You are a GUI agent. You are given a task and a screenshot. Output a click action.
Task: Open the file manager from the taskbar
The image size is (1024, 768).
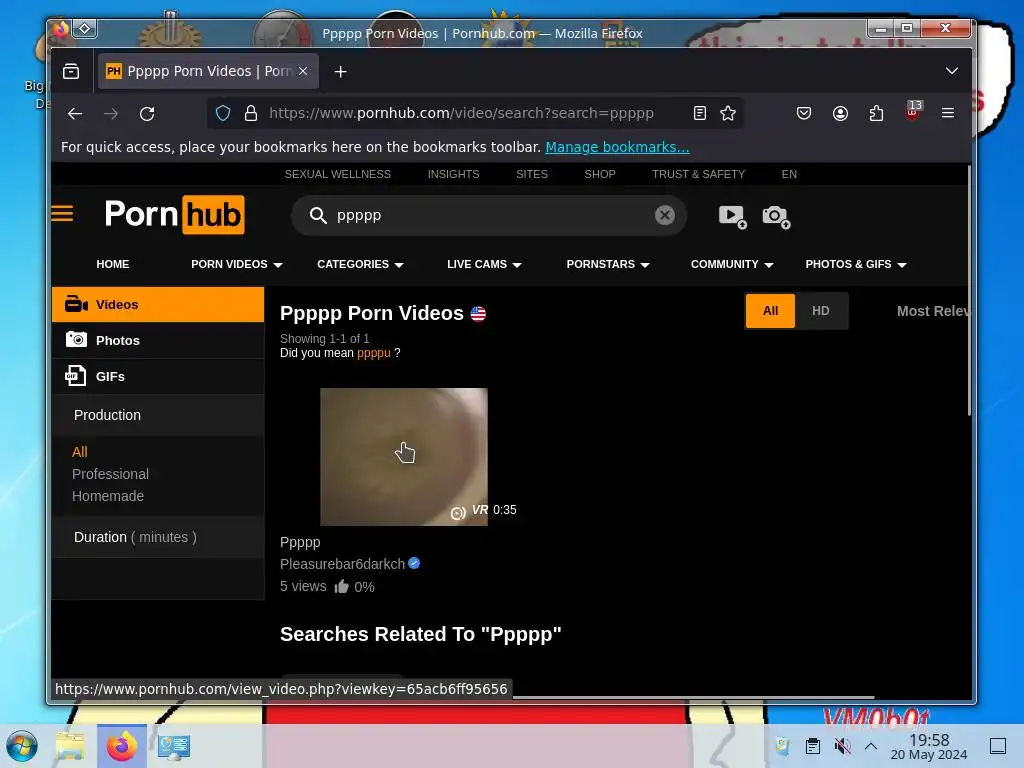[71, 746]
